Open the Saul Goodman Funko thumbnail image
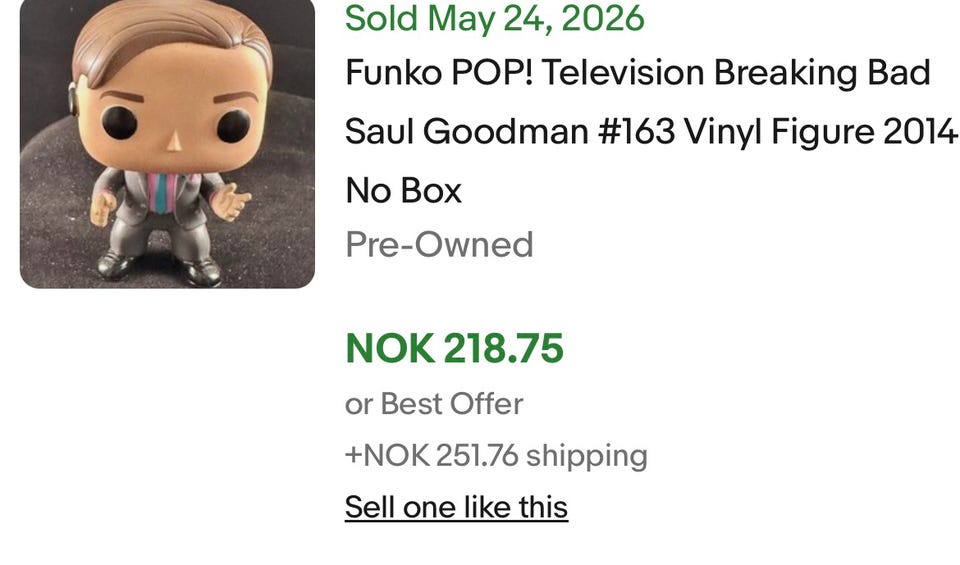The width and height of the screenshot is (960, 565). [x=167, y=144]
